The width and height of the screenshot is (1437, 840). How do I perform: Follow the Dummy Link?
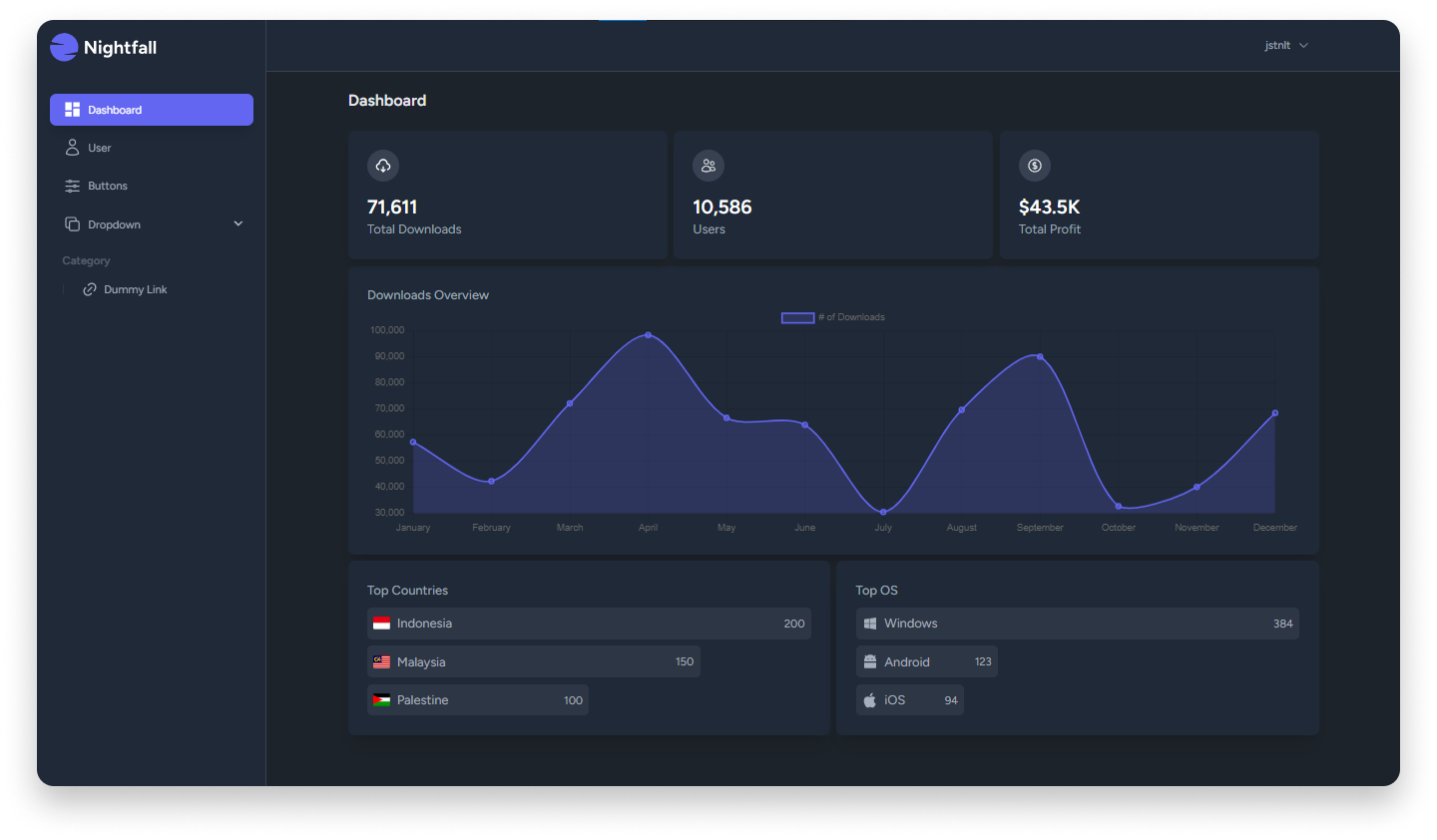point(135,289)
